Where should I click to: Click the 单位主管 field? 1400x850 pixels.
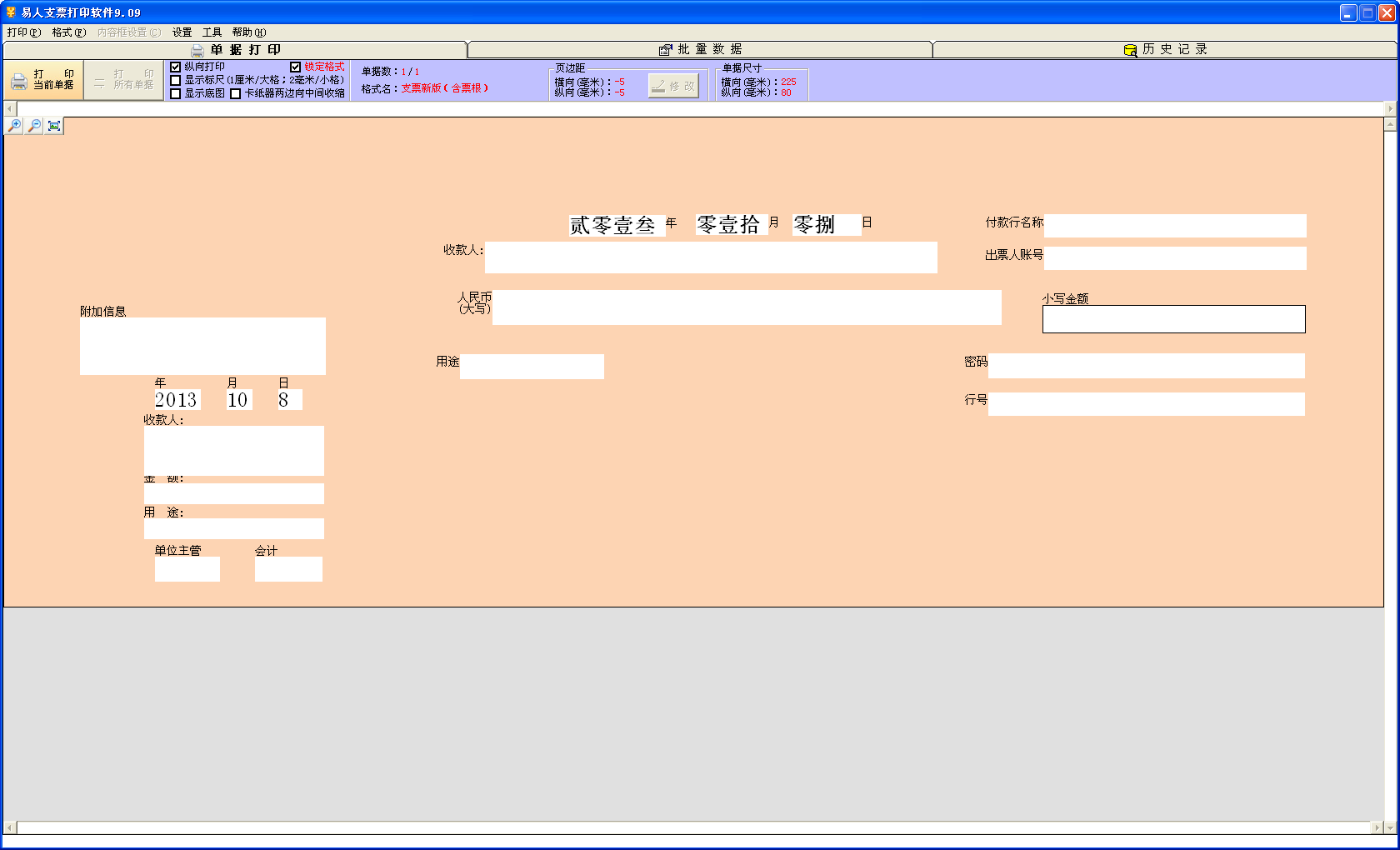pyautogui.click(x=187, y=569)
